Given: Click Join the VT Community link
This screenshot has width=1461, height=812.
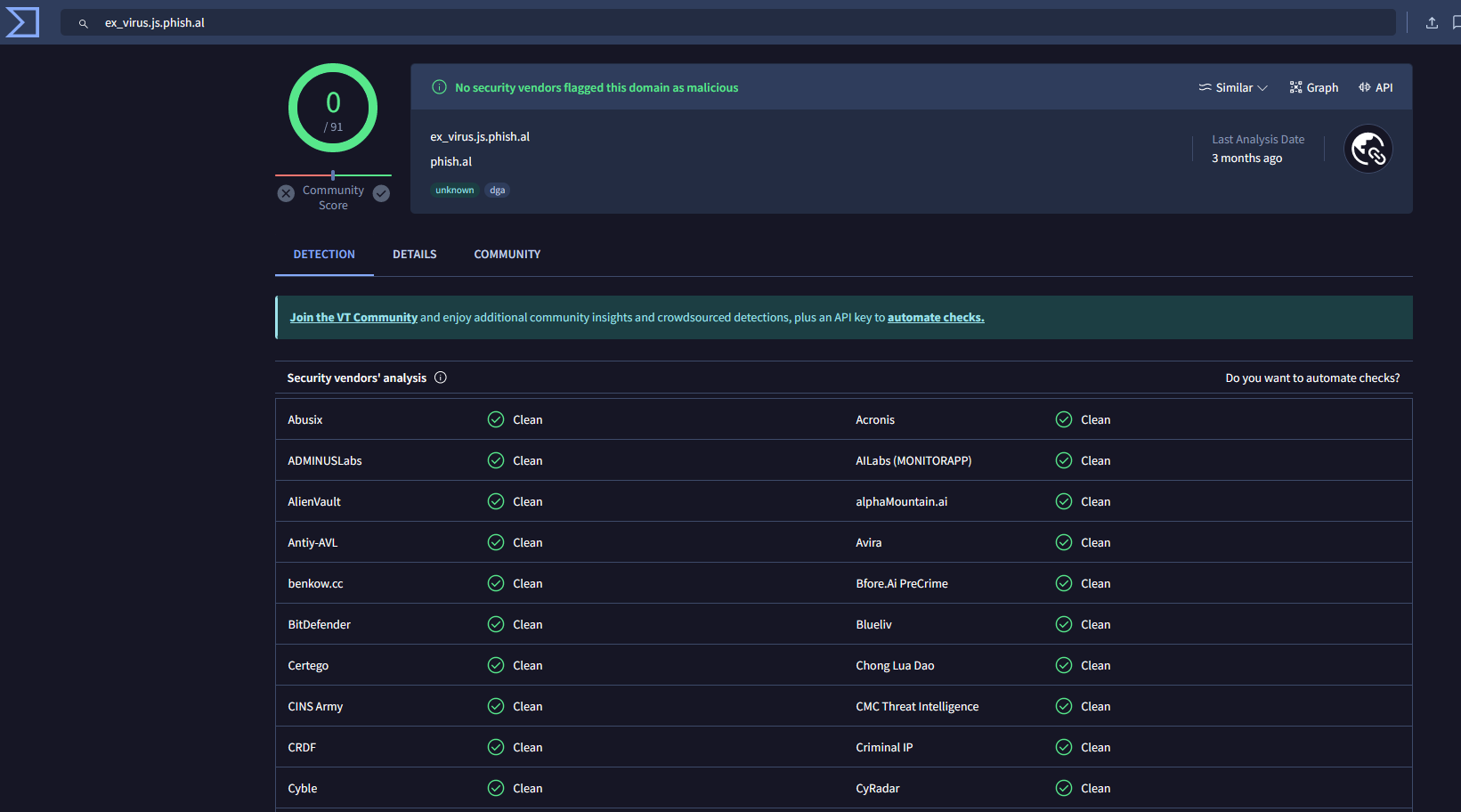Looking at the screenshot, I should pyautogui.click(x=353, y=318).
